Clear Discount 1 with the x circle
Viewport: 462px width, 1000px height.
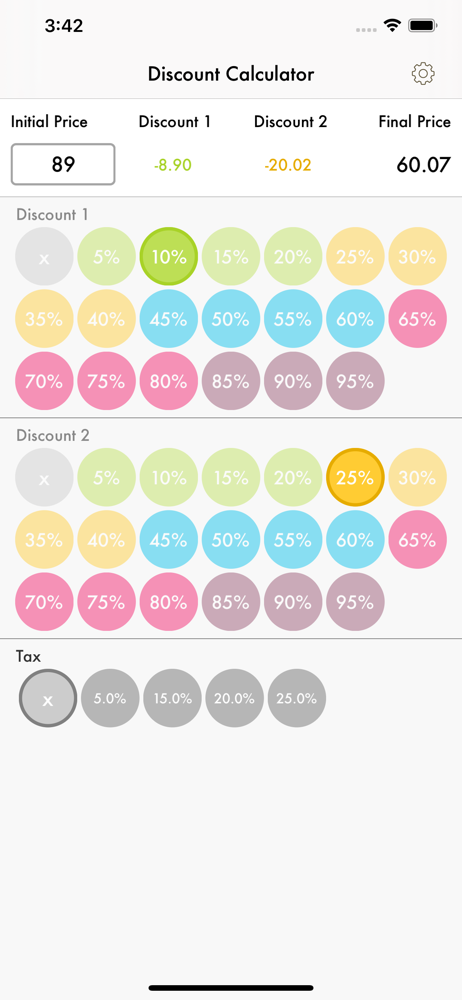44,257
